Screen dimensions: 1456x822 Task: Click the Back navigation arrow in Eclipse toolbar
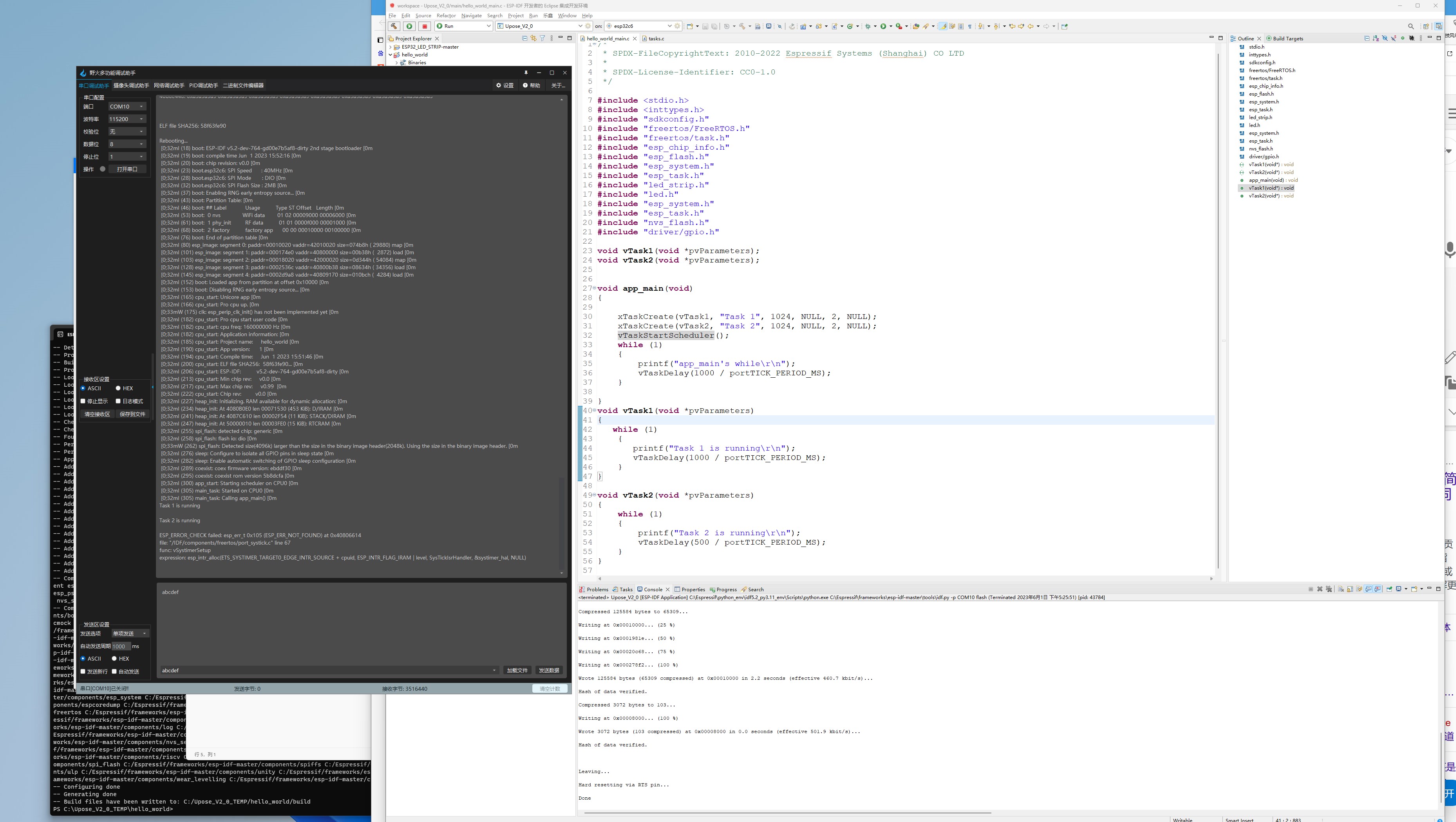coord(1030,26)
